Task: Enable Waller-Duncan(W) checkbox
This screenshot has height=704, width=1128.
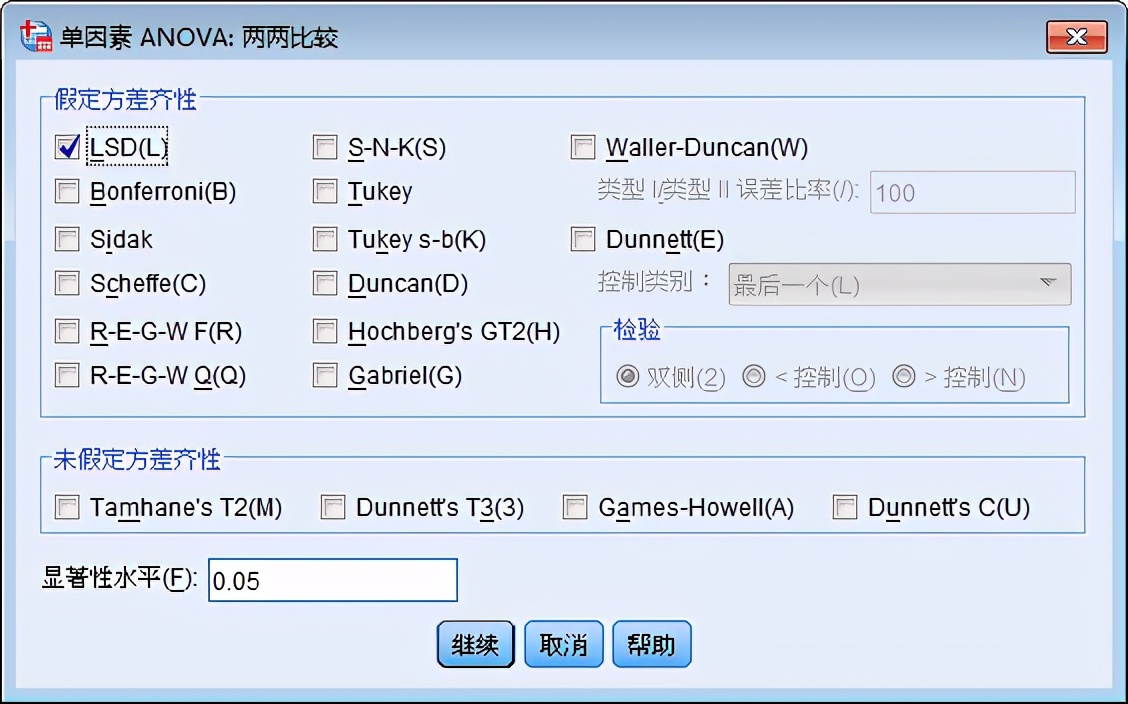Action: pos(583,147)
